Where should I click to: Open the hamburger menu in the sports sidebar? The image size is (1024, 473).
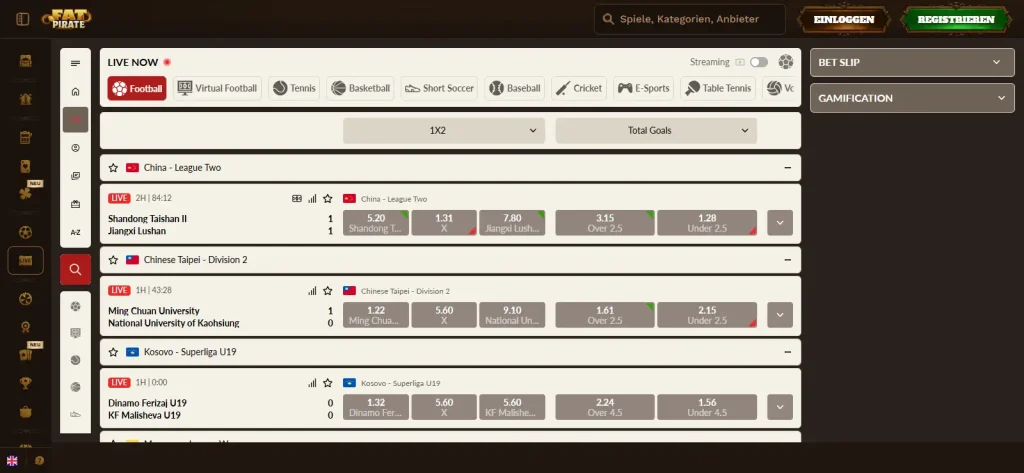[x=75, y=63]
